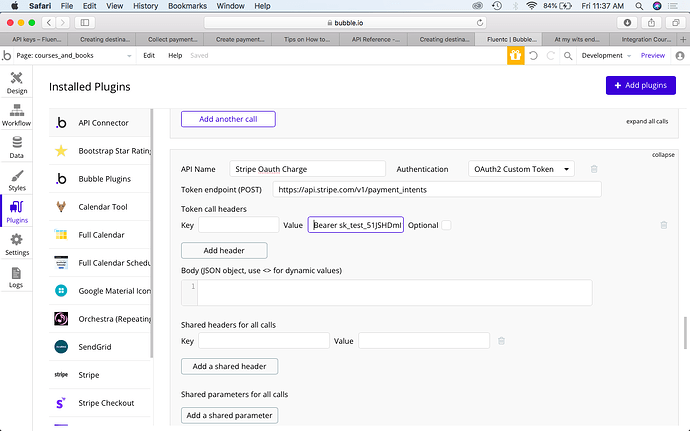Click the Bubble logo in editor bar
This screenshot has width=690, height=431.
[x=7, y=55]
